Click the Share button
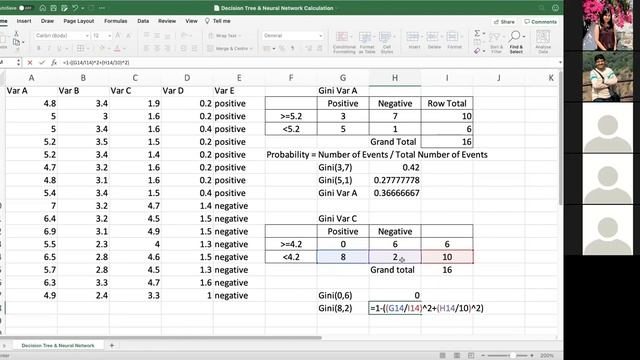The image size is (640, 360). (504, 22)
